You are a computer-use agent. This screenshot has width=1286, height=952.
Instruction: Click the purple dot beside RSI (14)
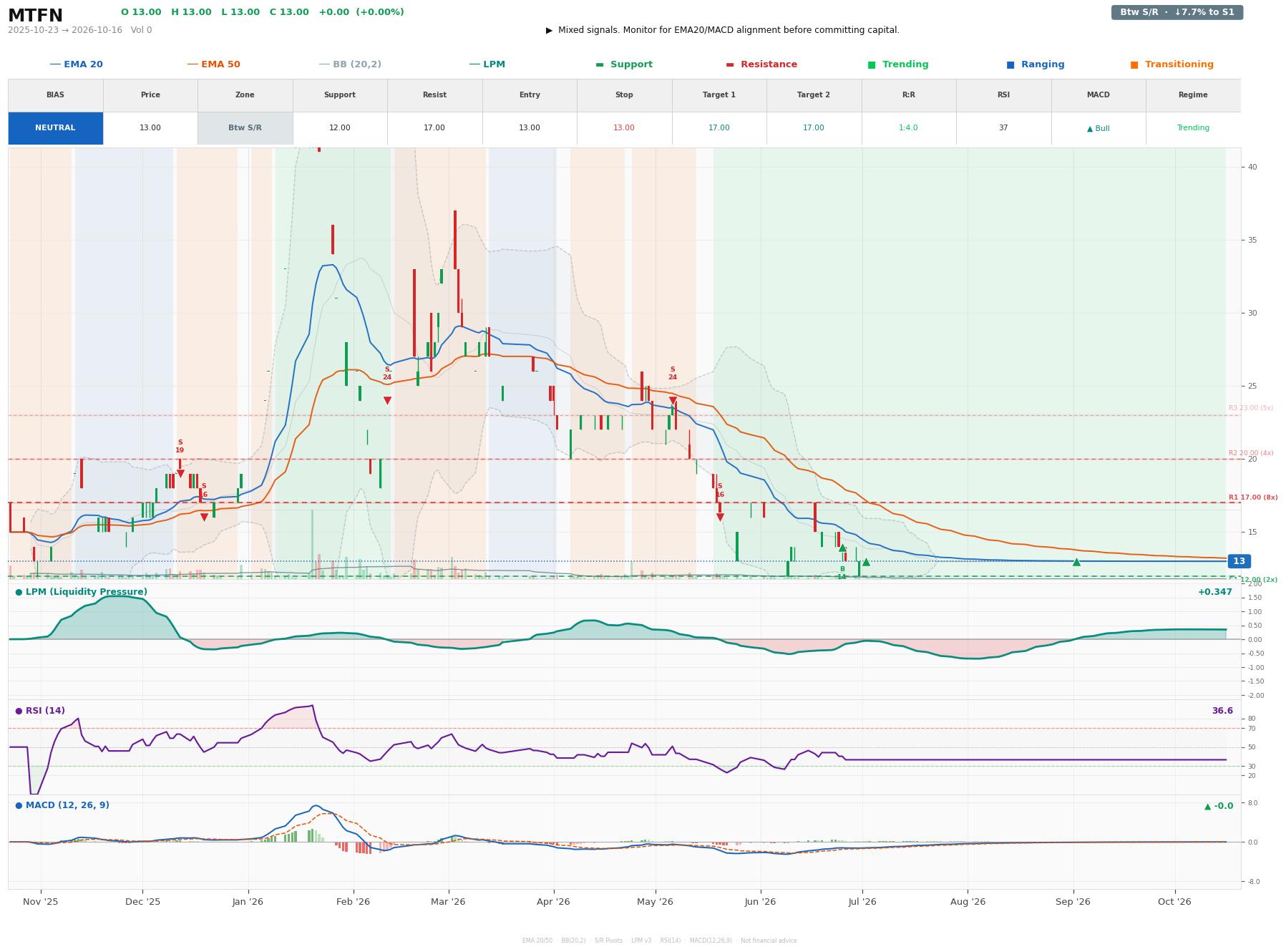(19, 711)
